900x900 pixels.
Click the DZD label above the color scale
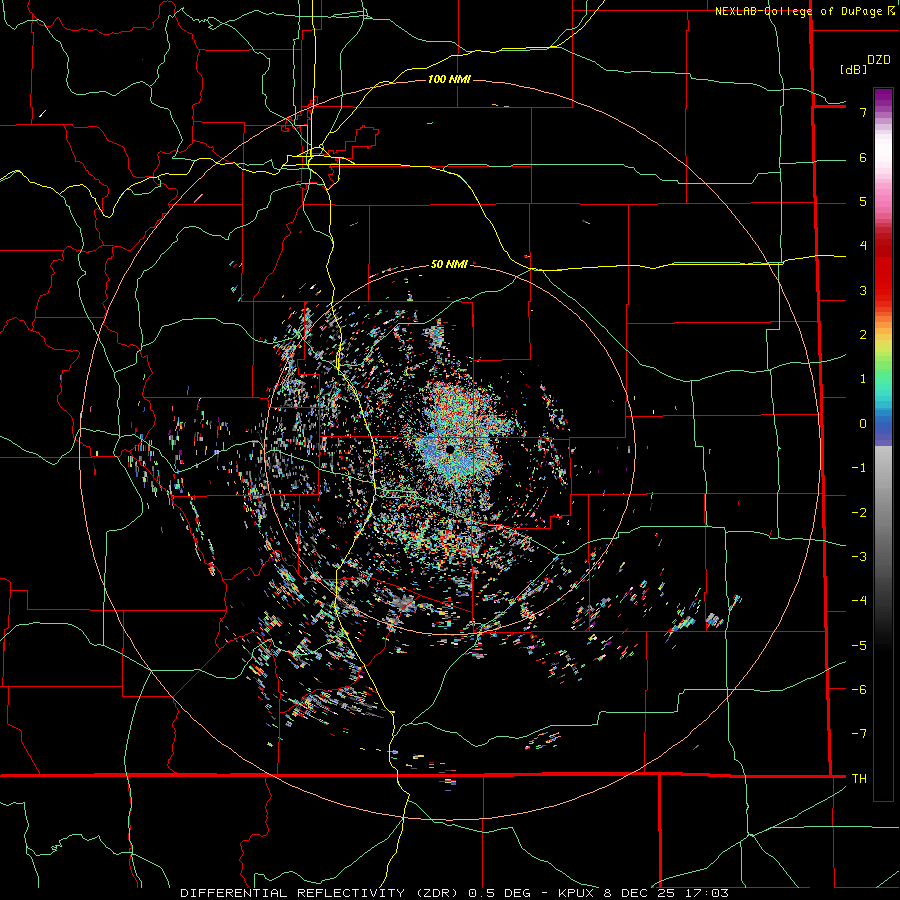[879, 60]
